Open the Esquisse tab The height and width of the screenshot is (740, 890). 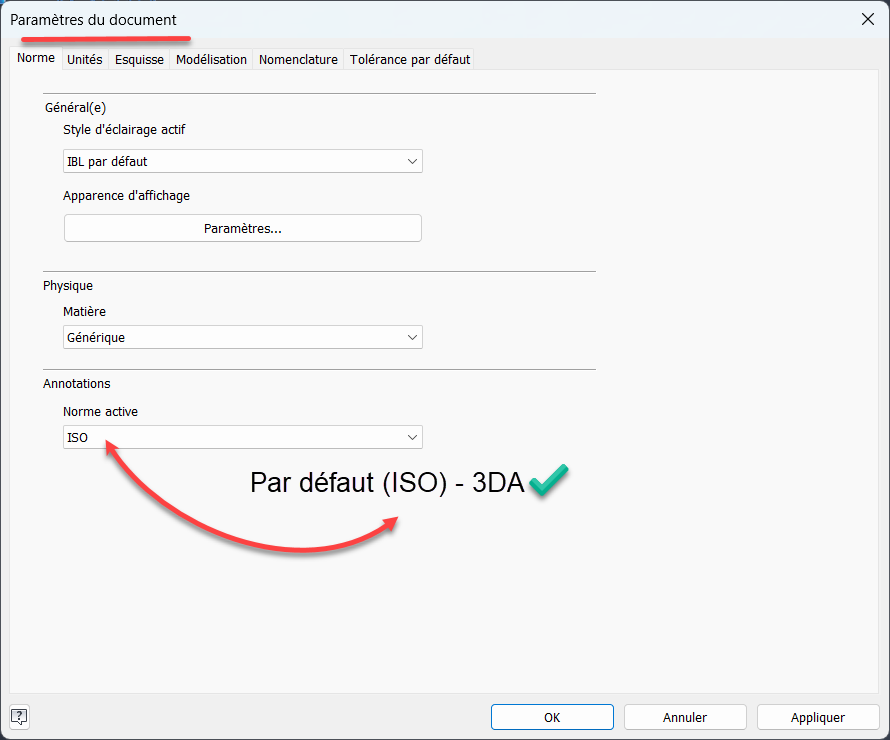[139, 60]
